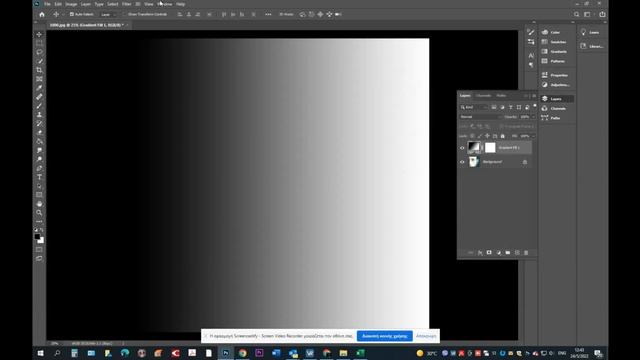Screen dimensions: 640x360
Task: Click the blue button in the Screencastify notification
Action: [x=384, y=336]
